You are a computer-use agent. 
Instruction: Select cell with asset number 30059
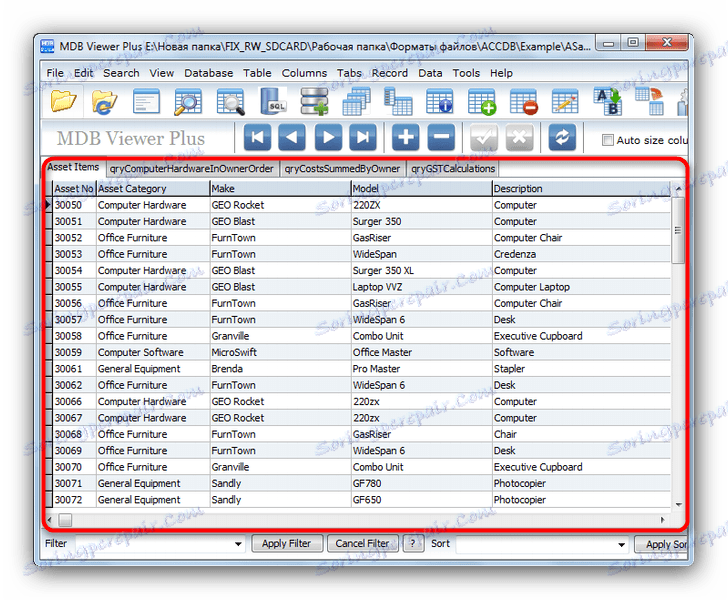point(74,352)
